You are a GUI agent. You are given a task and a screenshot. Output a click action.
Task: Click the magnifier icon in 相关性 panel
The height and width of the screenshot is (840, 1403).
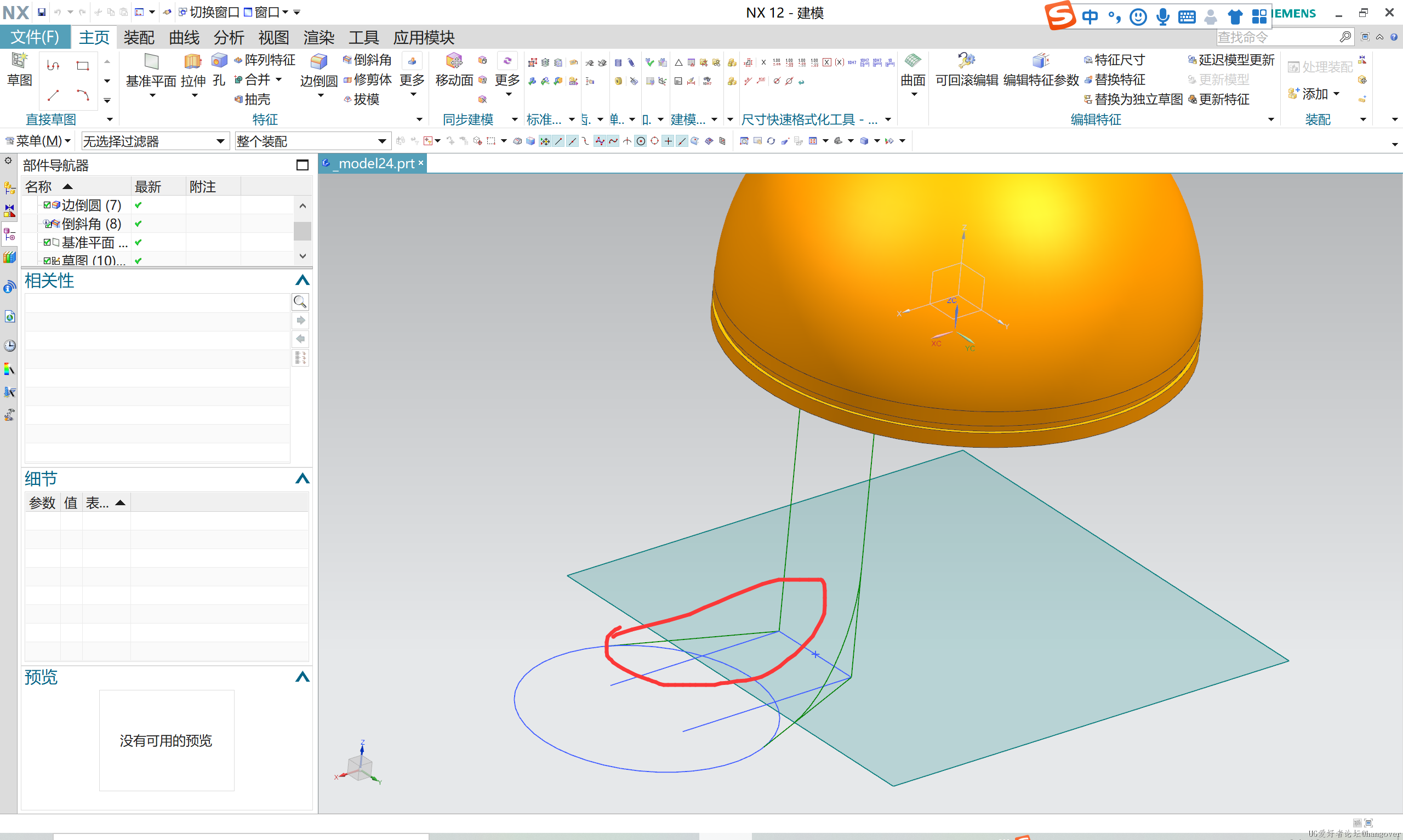[x=300, y=302]
